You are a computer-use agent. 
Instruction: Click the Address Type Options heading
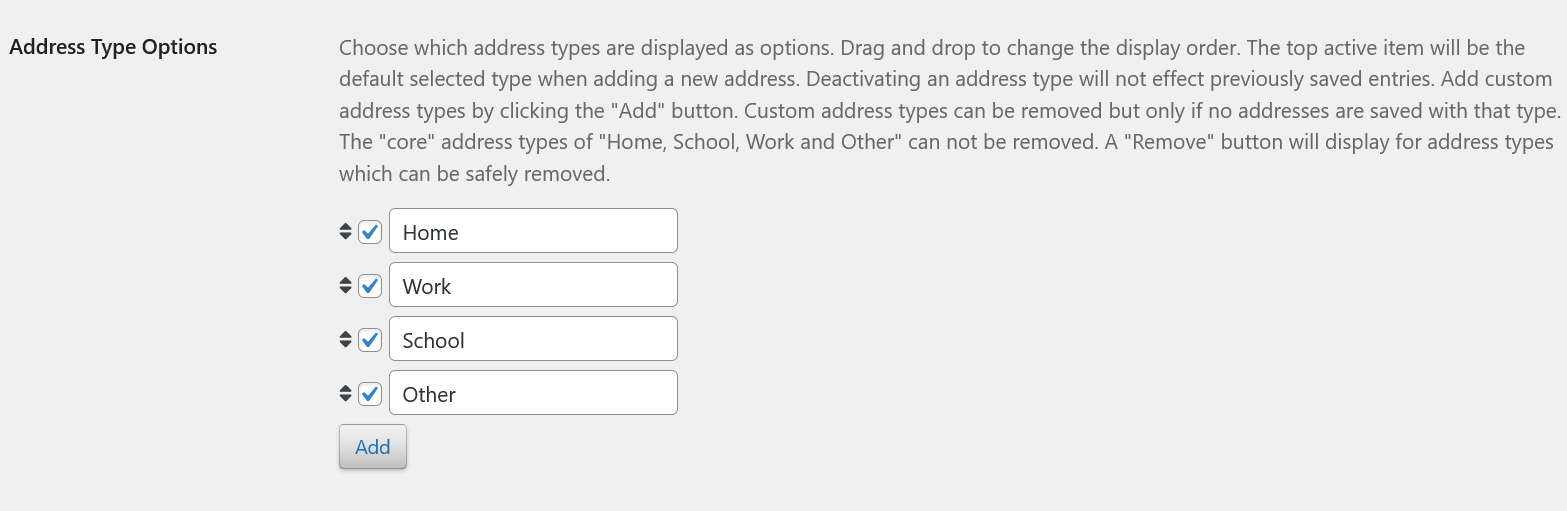[x=113, y=47]
